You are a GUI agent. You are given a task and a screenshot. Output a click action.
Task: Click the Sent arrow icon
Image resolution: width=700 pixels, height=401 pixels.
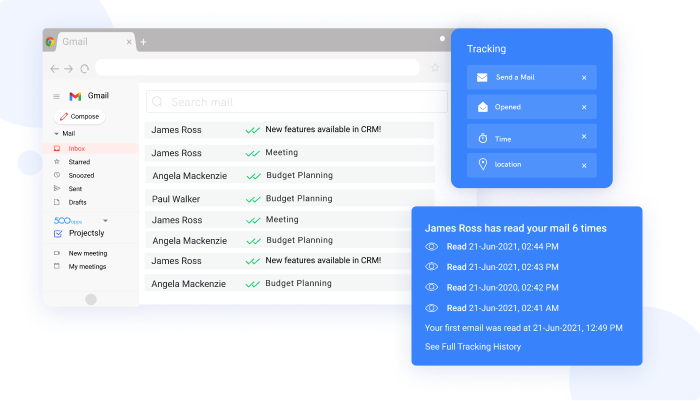[x=57, y=188]
